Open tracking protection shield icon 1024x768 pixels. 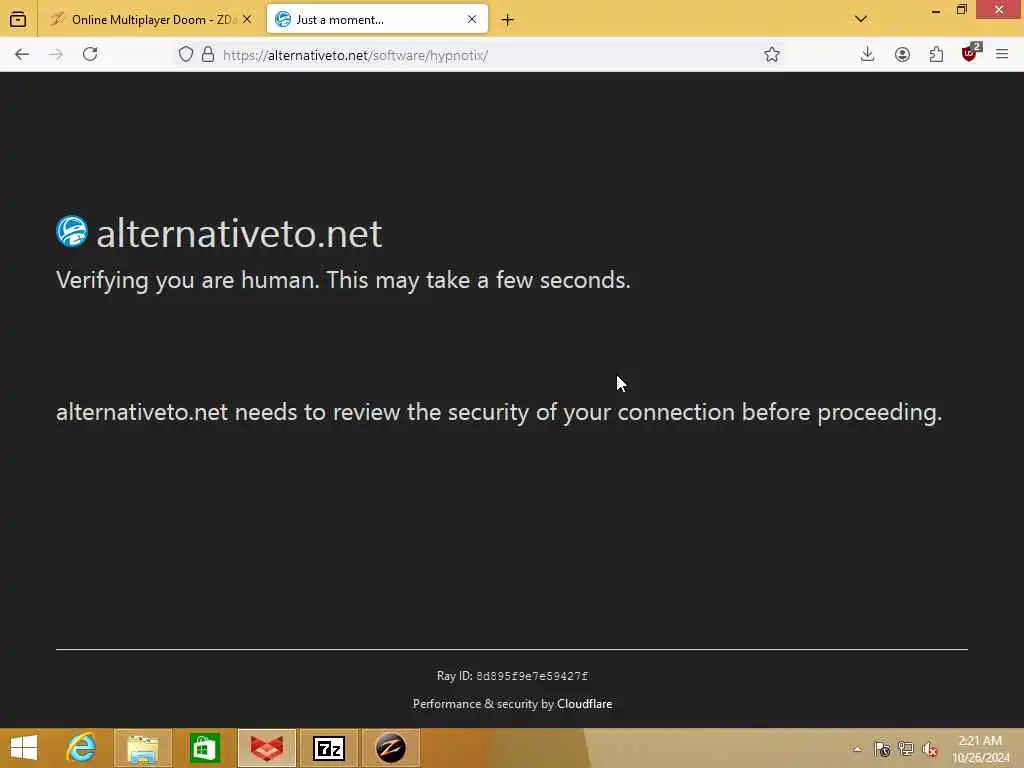click(185, 55)
